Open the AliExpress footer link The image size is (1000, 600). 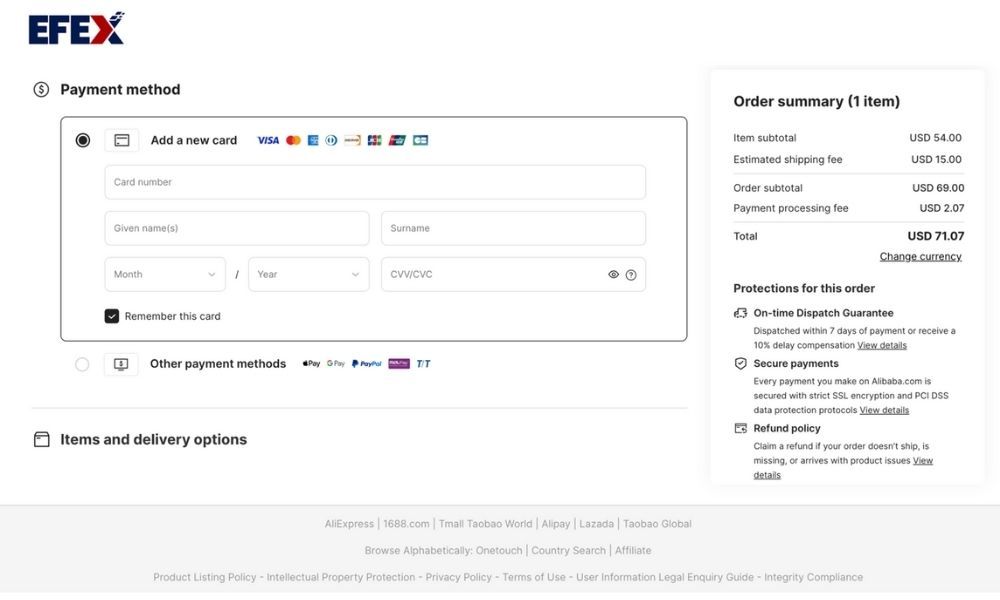coord(349,524)
